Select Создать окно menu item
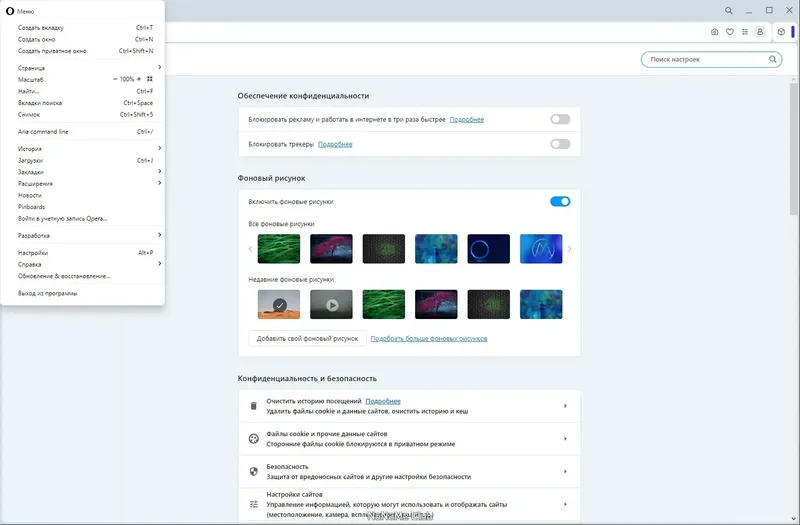 [x=83, y=39]
